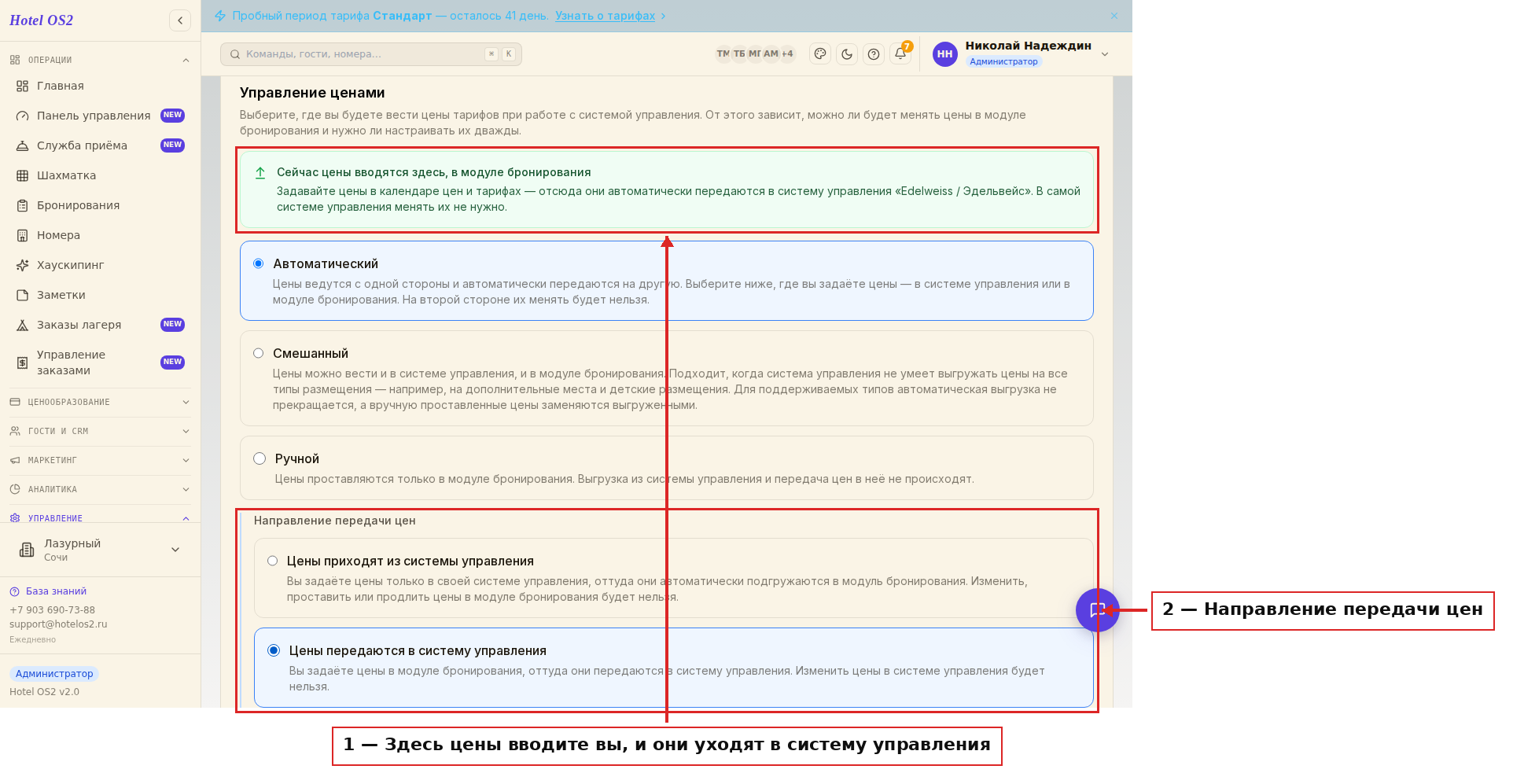Go to Служба приёма
This screenshot has width=1513, height=784.
100,145
